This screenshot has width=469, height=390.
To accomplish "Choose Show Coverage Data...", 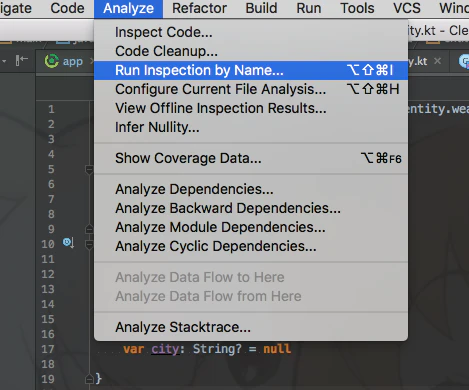I will click(251, 158).
